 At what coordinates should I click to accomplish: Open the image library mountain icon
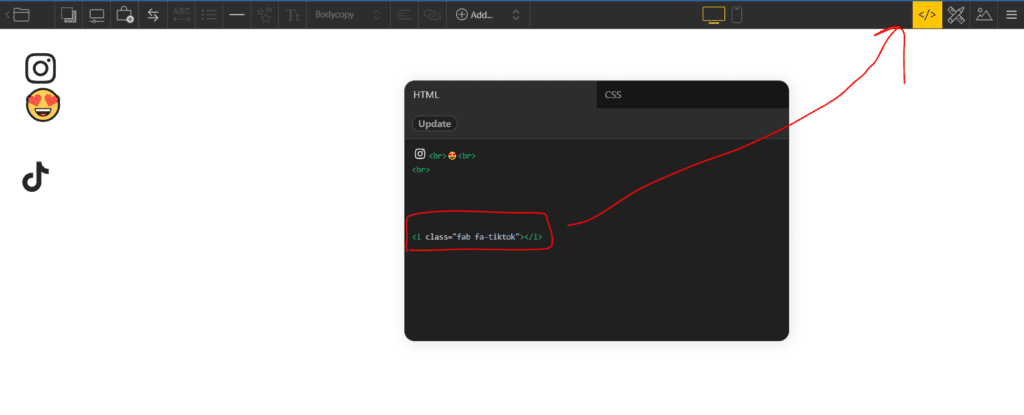984,14
